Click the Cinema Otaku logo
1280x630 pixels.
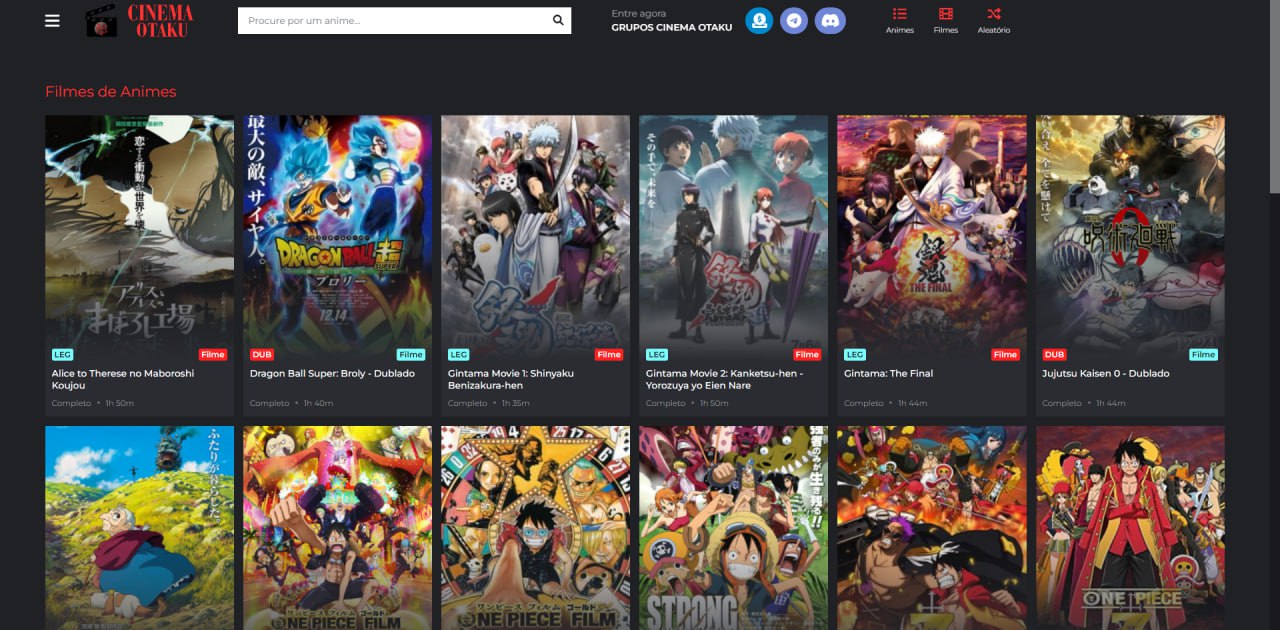pos(140,21)
